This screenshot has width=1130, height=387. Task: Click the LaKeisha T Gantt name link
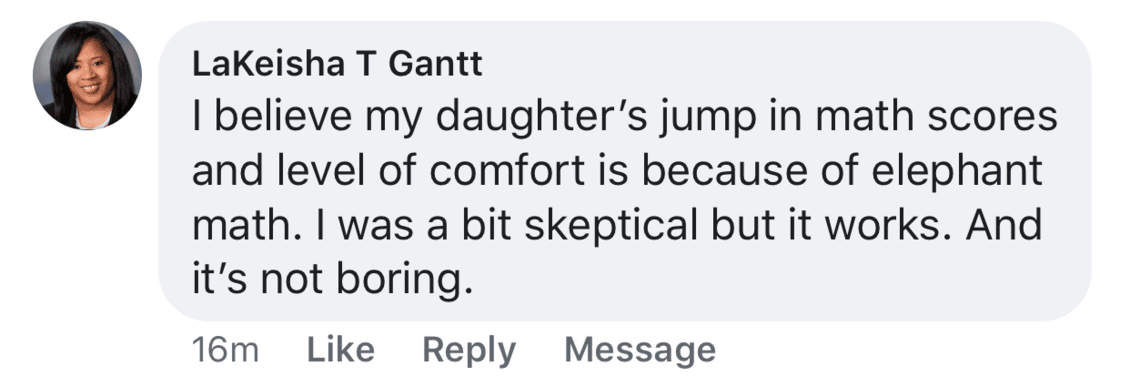337,65
